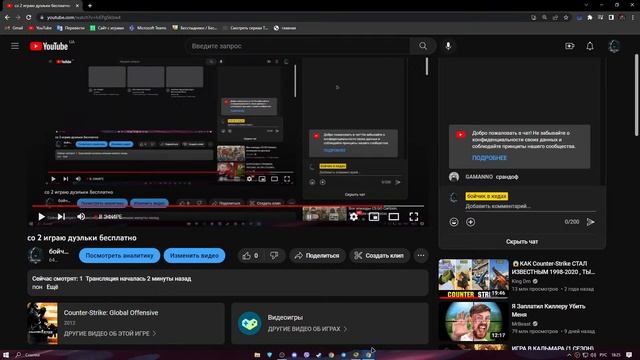Screen dimensions: 640x360
Task: Open MrBeast video 'Я Заплатил Киллеру'
Action: (x=548, y=310)
